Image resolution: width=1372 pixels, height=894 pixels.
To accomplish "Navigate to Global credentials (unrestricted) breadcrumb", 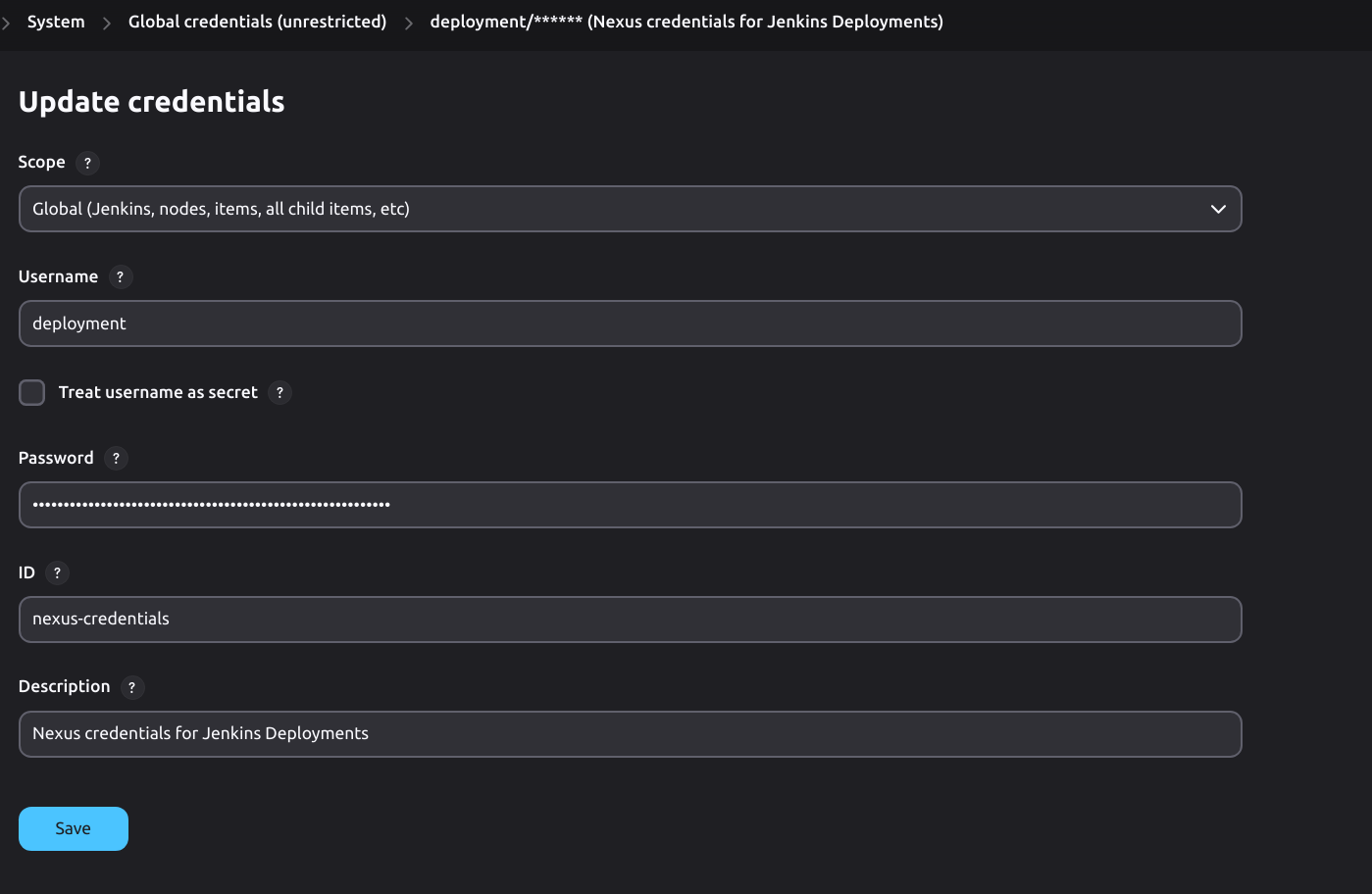I will [x=257, y=22].
